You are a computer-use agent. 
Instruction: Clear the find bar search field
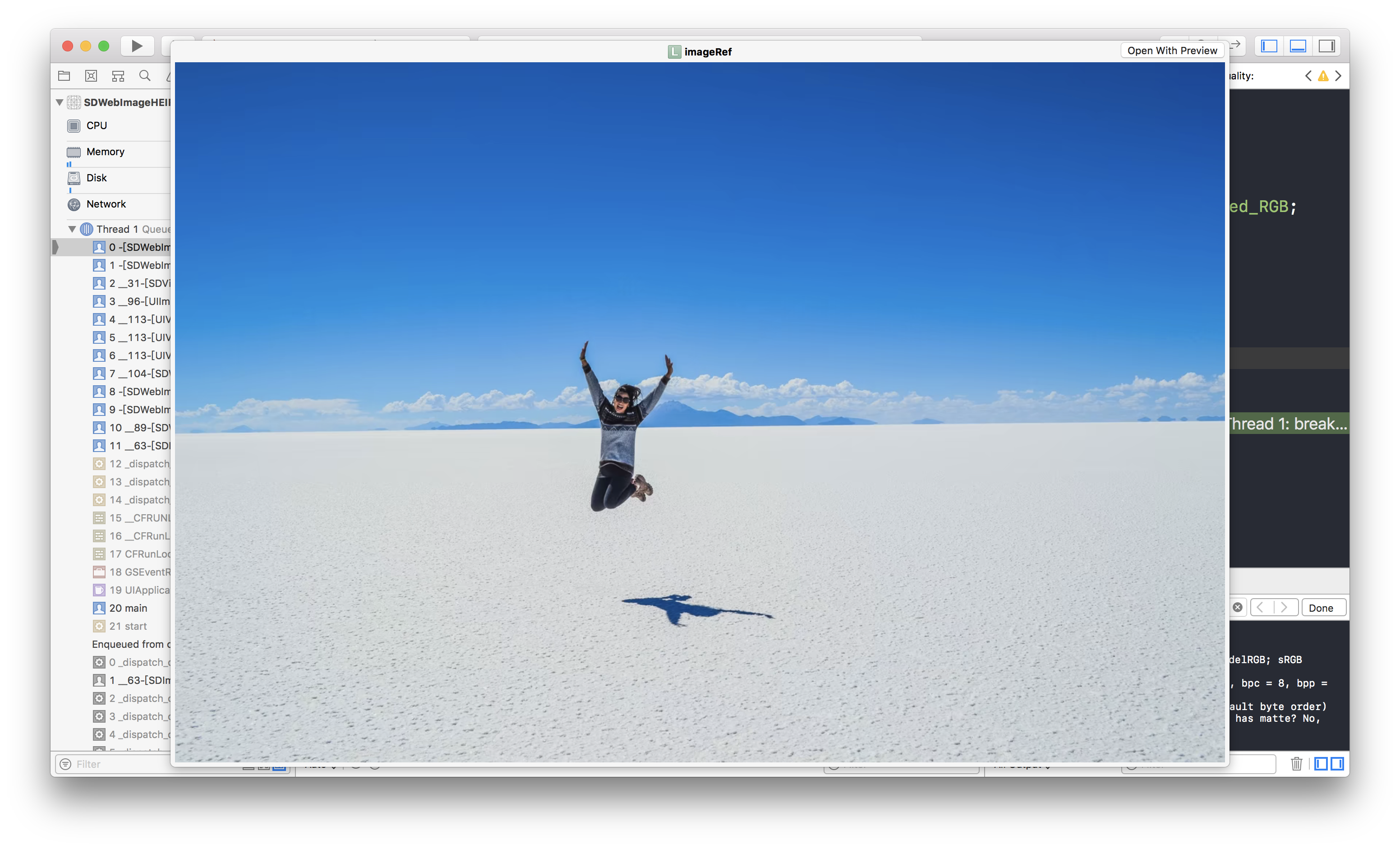pos(1238,608)
